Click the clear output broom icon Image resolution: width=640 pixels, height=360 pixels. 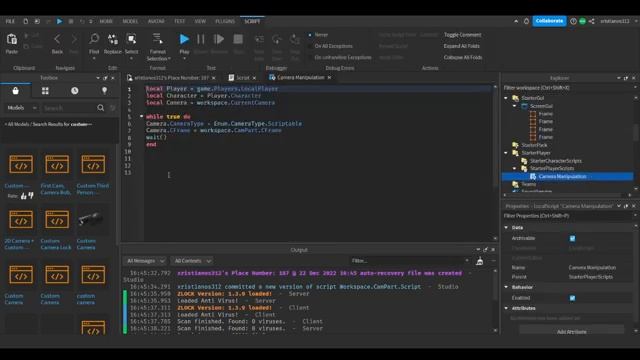point(480,261)
